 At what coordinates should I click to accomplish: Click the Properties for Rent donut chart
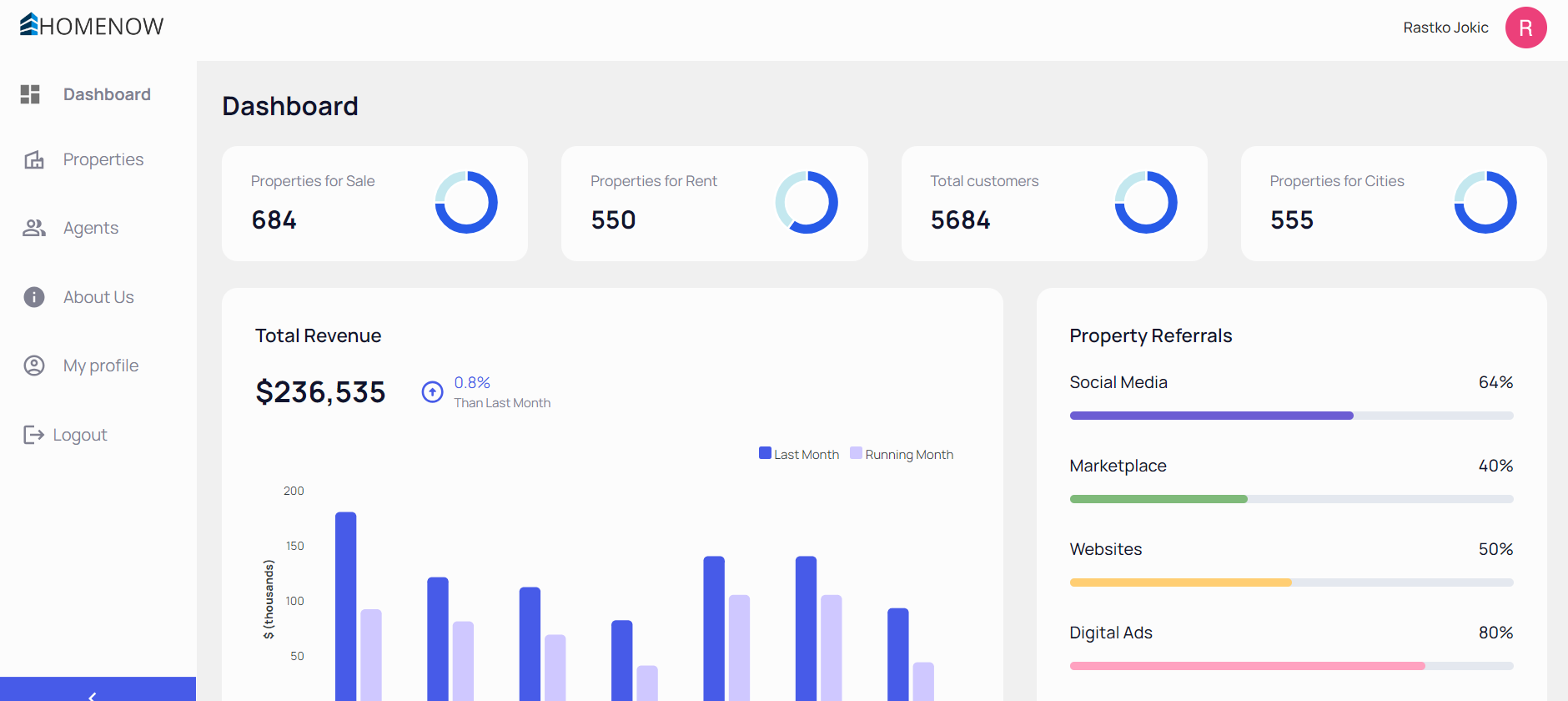pos(807,203)
